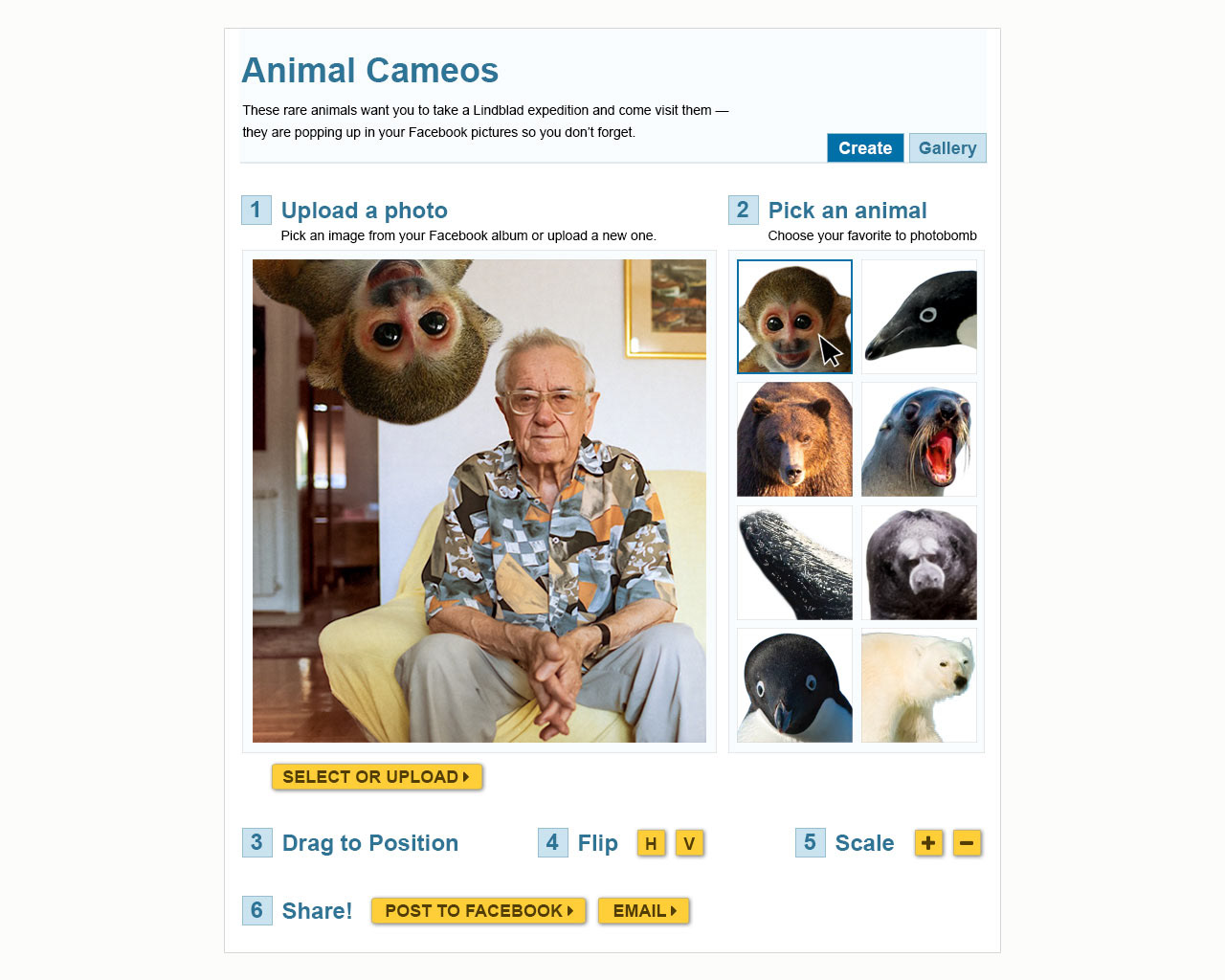Viewport: 1225px width, 980px height.
Task: Choose the black bird beak thumbnail
Action: pos(919,317)
